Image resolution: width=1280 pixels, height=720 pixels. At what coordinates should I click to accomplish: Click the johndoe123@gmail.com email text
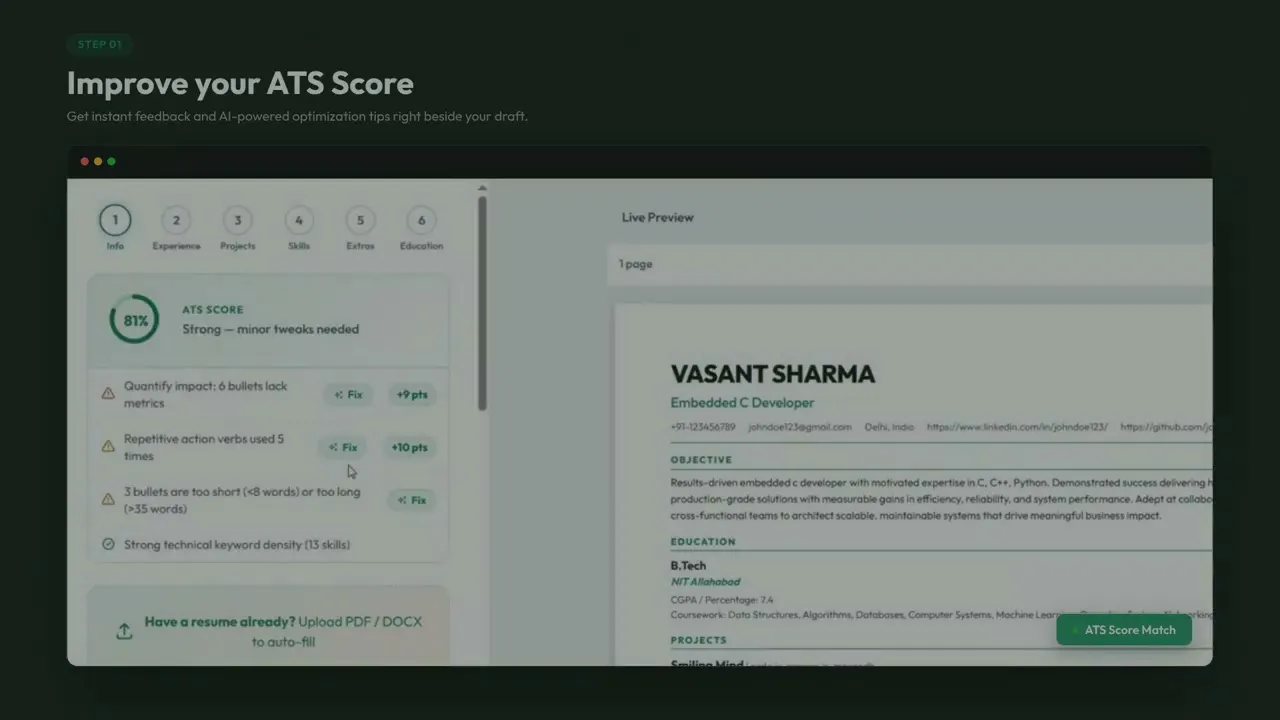pos(800,427)
